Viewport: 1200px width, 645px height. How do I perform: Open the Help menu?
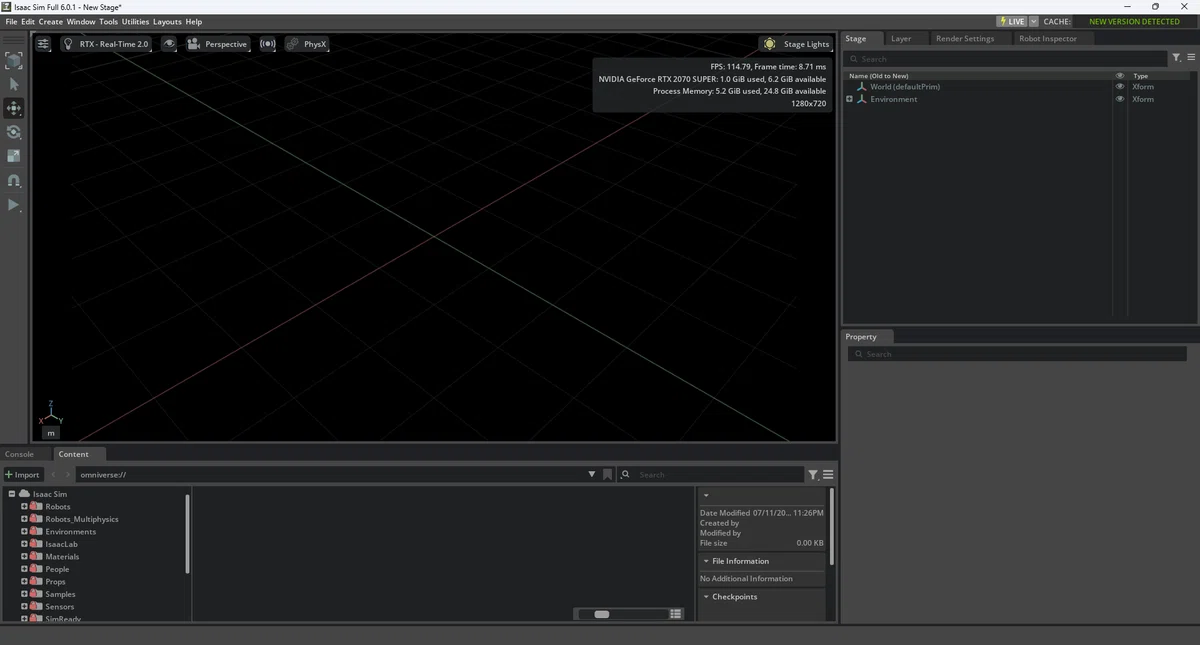(194, 22)
